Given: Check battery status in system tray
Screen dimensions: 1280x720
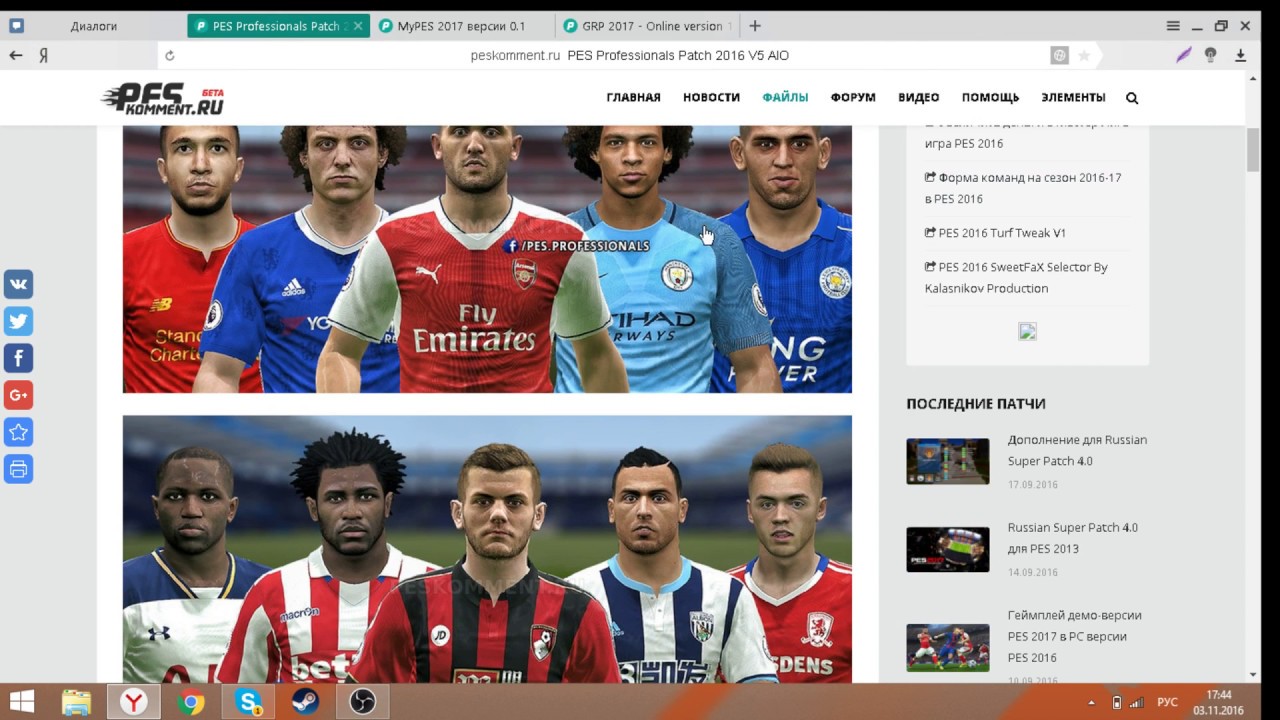Looking at the screenshot, I should pyautogui.click(x=1117, y=702).
